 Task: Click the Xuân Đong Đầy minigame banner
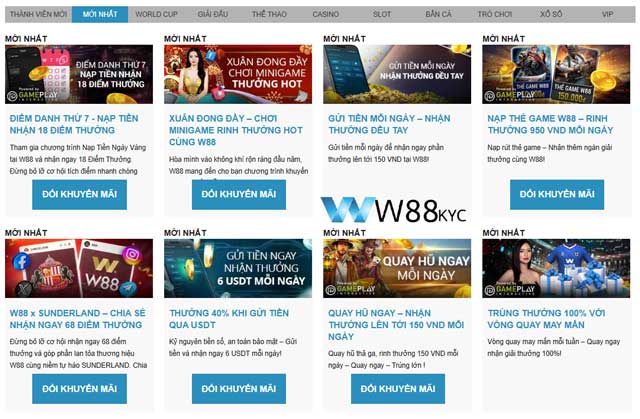[x=238, y=74]
